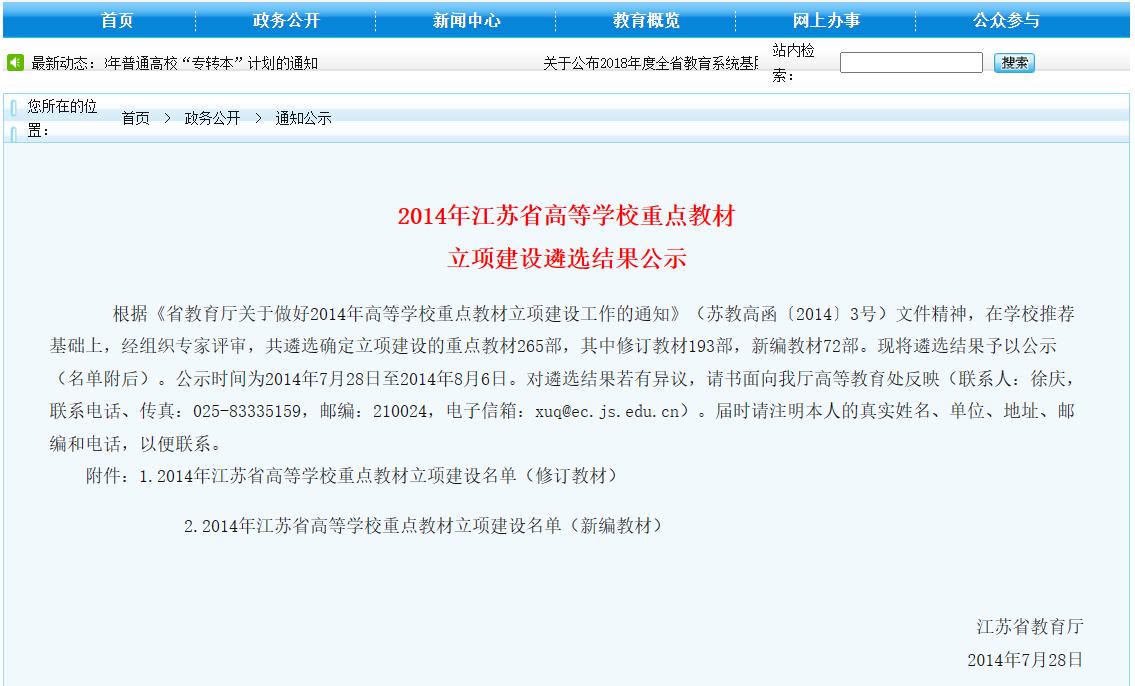Click the speaker icon beside 最新动态
This screenshot has width=1135, height=686.
(15, 63)
